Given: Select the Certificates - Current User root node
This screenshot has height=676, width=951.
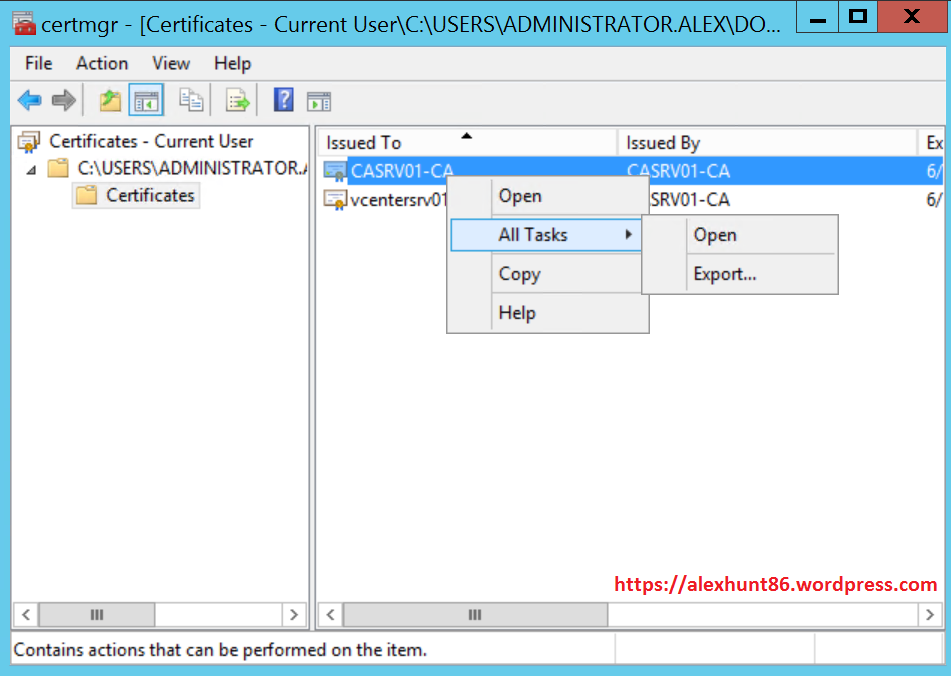Looking at the screenshot, I should (150, 142).
